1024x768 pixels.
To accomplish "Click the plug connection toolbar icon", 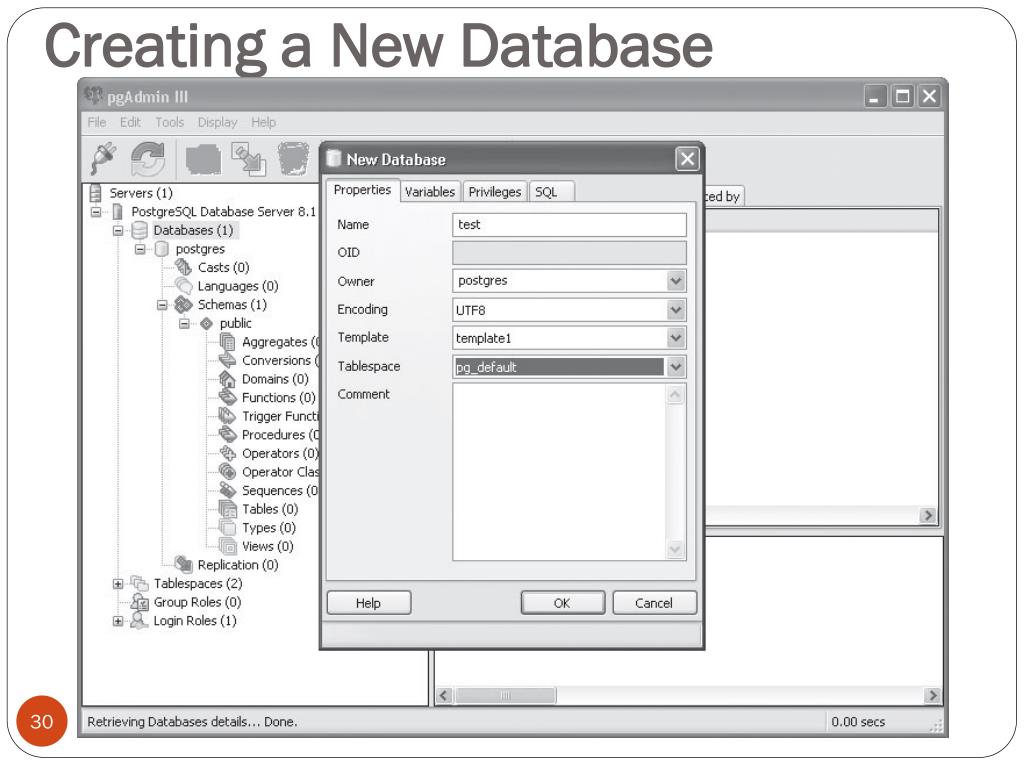I will tap(103, 158).
